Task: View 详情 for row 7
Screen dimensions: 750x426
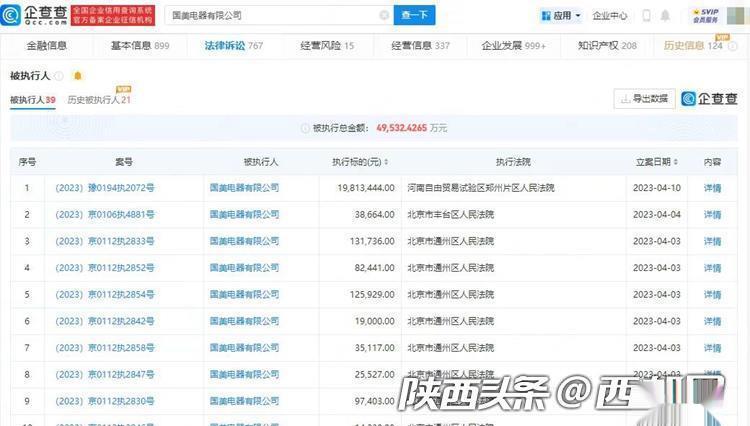Action: [x=712, y=348]
